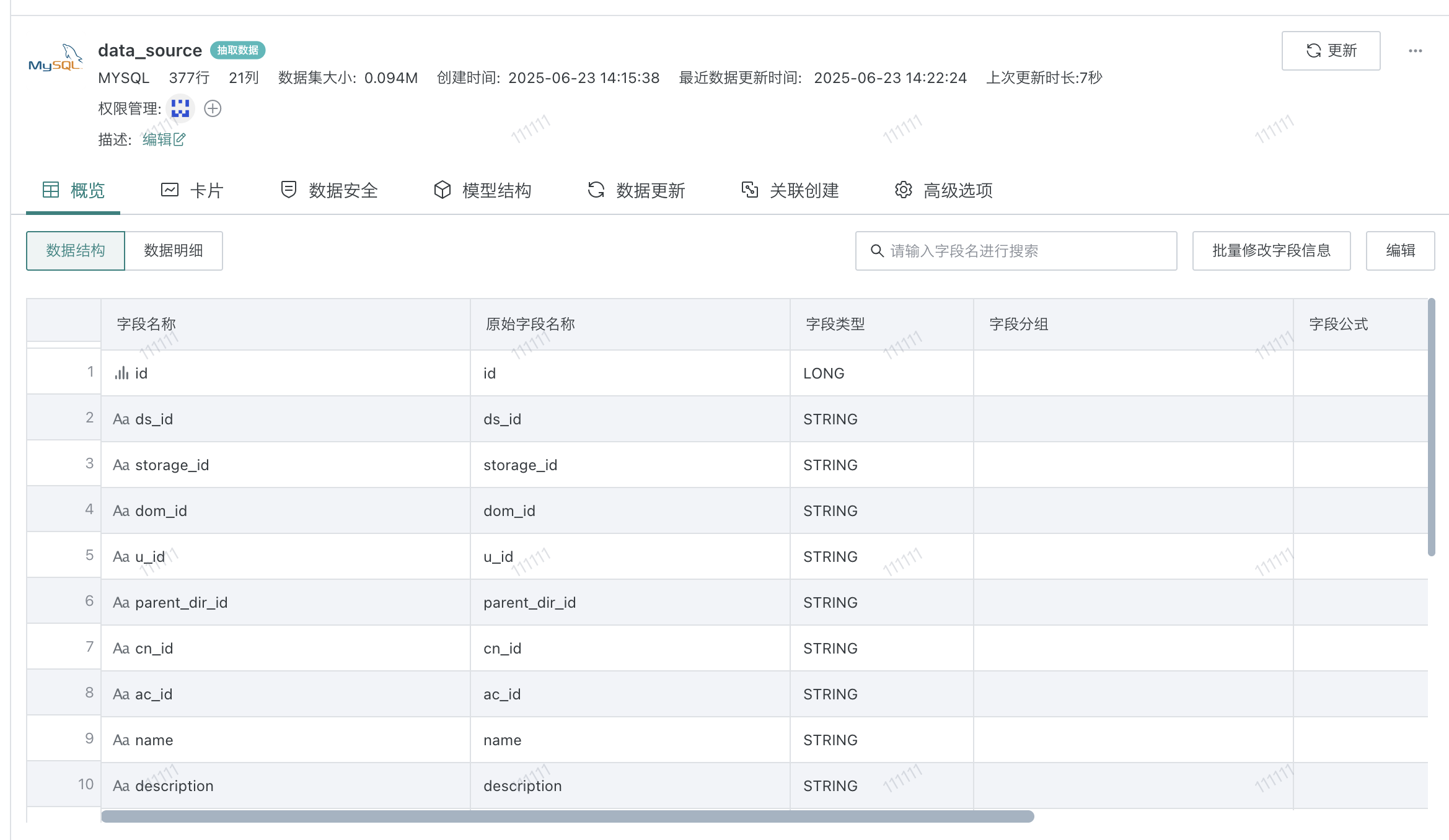
Task: Switch to the 数据更新 tab
Action: 636,190
